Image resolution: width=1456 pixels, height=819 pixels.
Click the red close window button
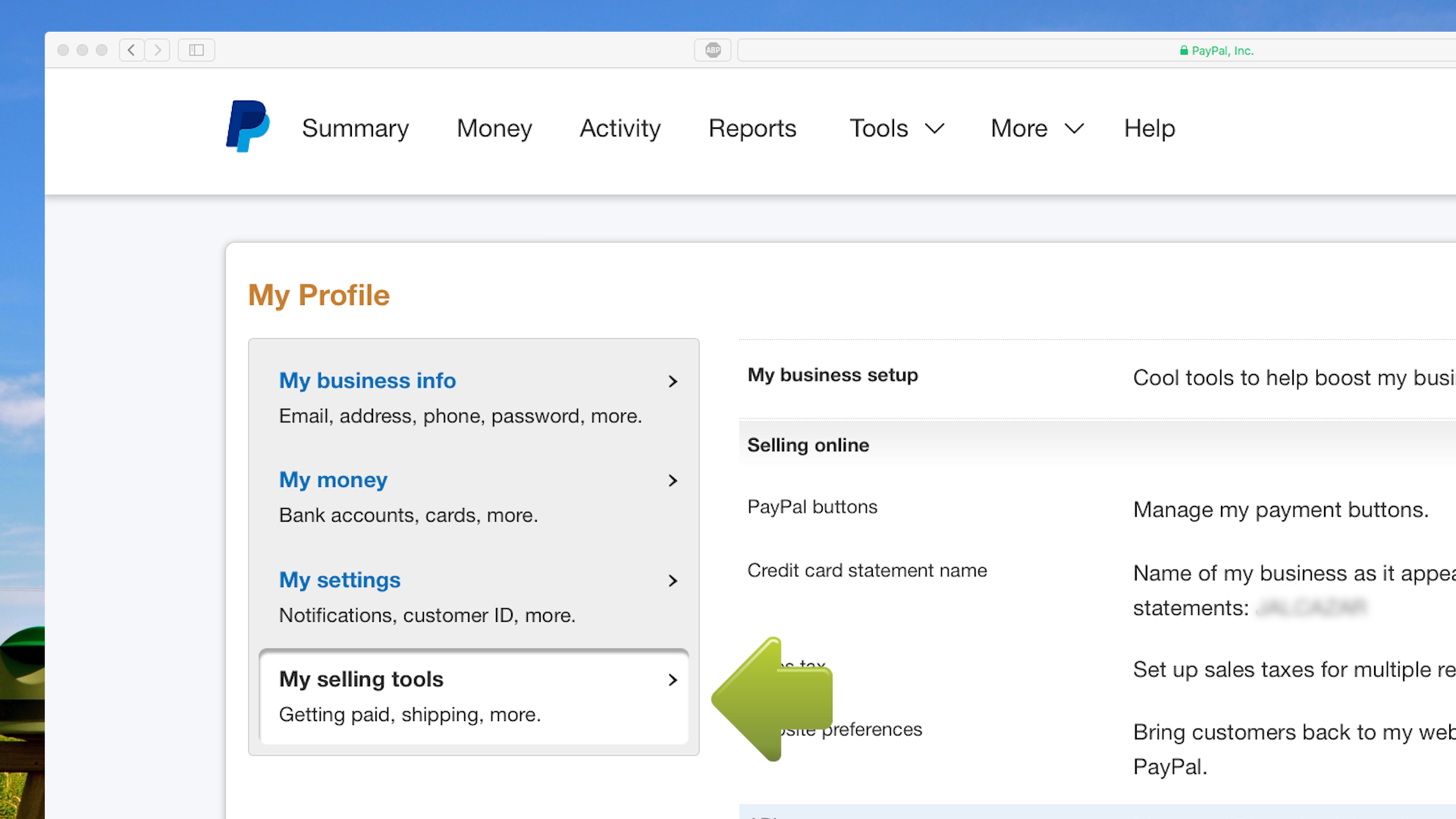coord(63,50)
